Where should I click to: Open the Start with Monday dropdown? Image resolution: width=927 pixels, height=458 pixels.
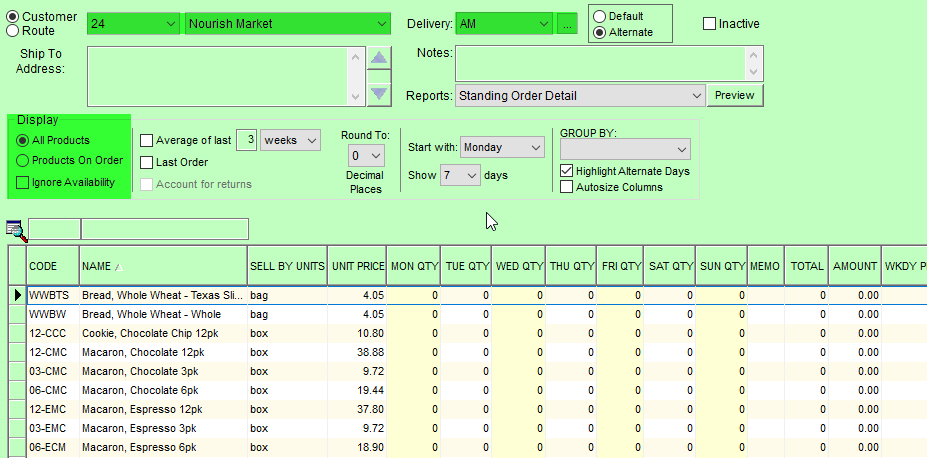[502, 147]
